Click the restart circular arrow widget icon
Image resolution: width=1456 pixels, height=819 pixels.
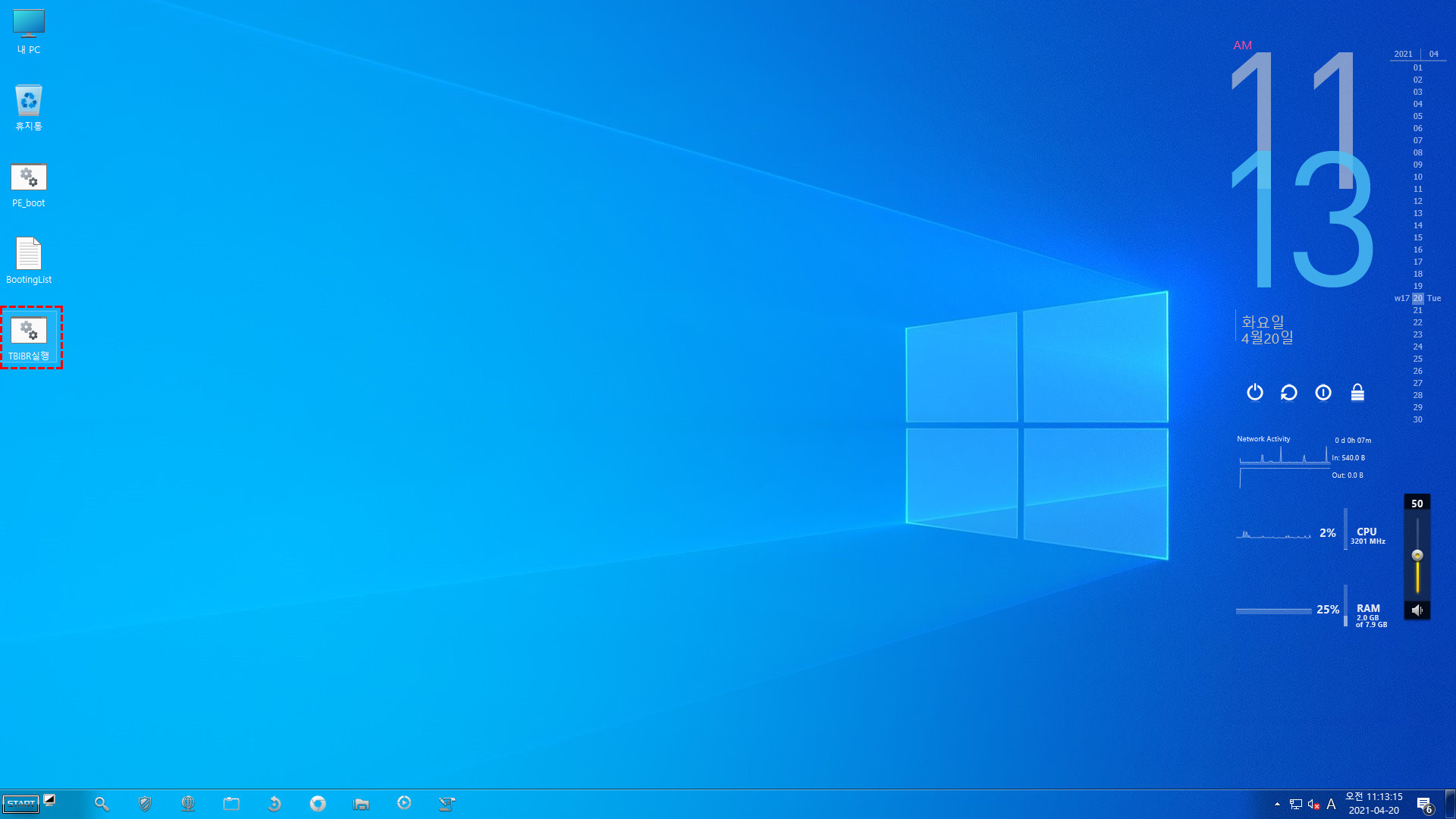[1289, 392]
